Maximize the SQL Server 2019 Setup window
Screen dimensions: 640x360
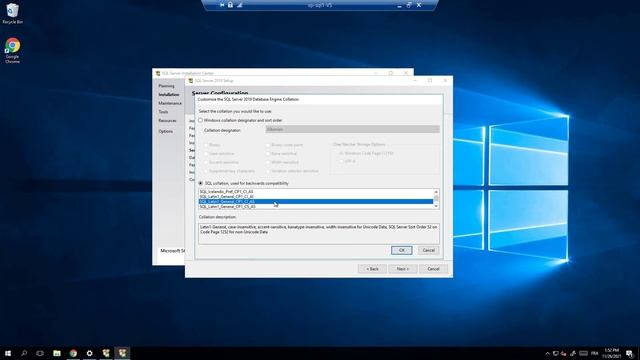(430, 81)
